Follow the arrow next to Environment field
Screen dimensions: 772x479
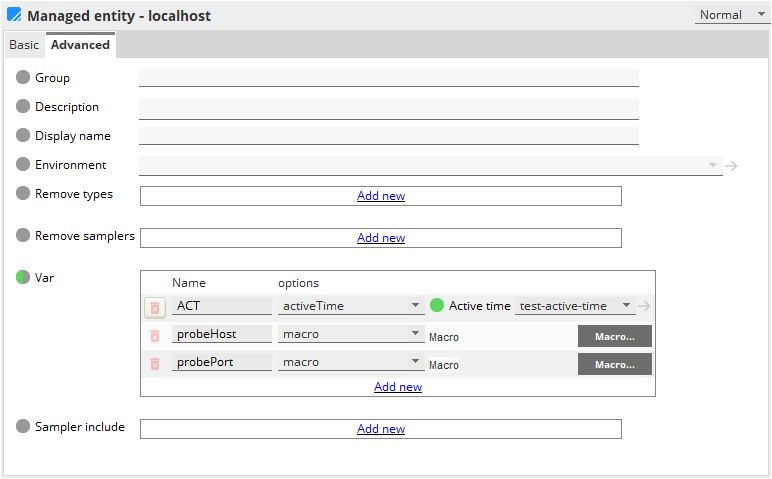click(x=731, y=166)
